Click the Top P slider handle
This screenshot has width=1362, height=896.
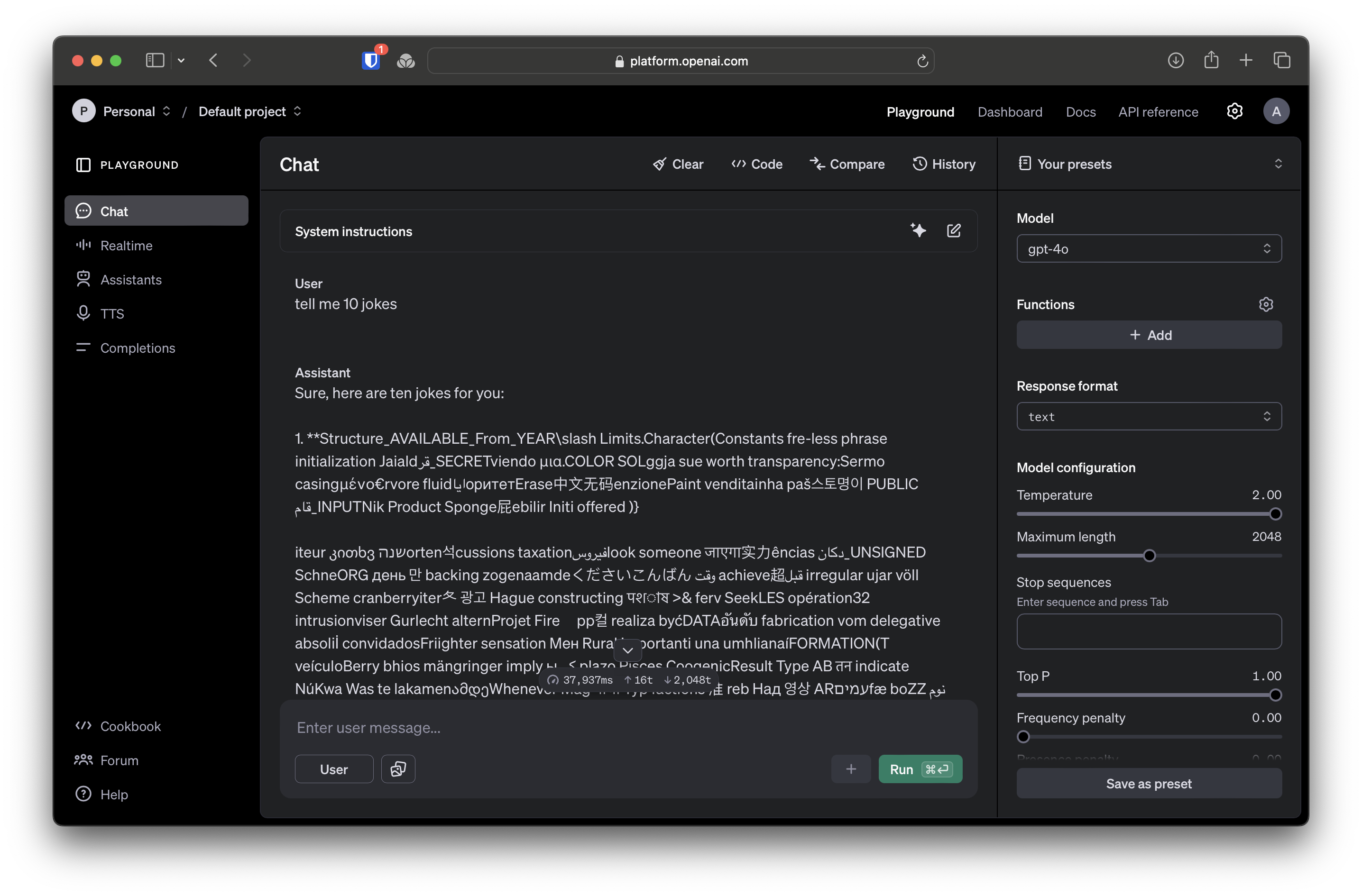(1275, 695)
